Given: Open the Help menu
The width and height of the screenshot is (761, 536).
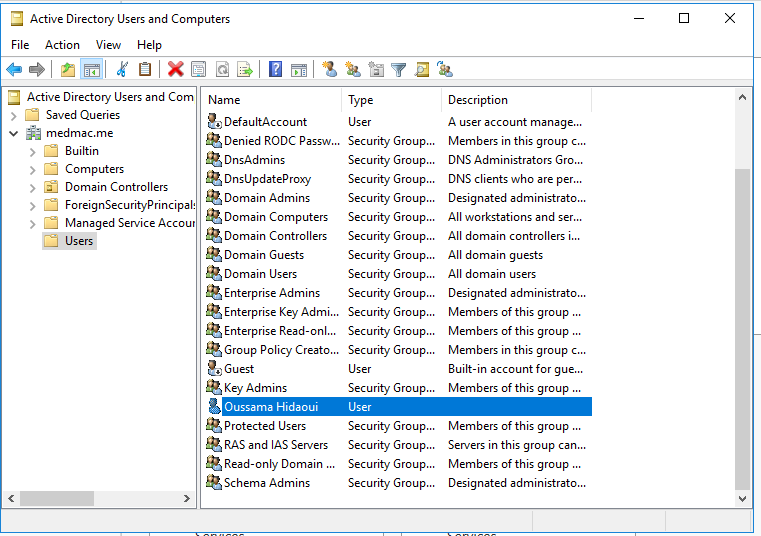Looking at the screenshot, I should [149, 45].
